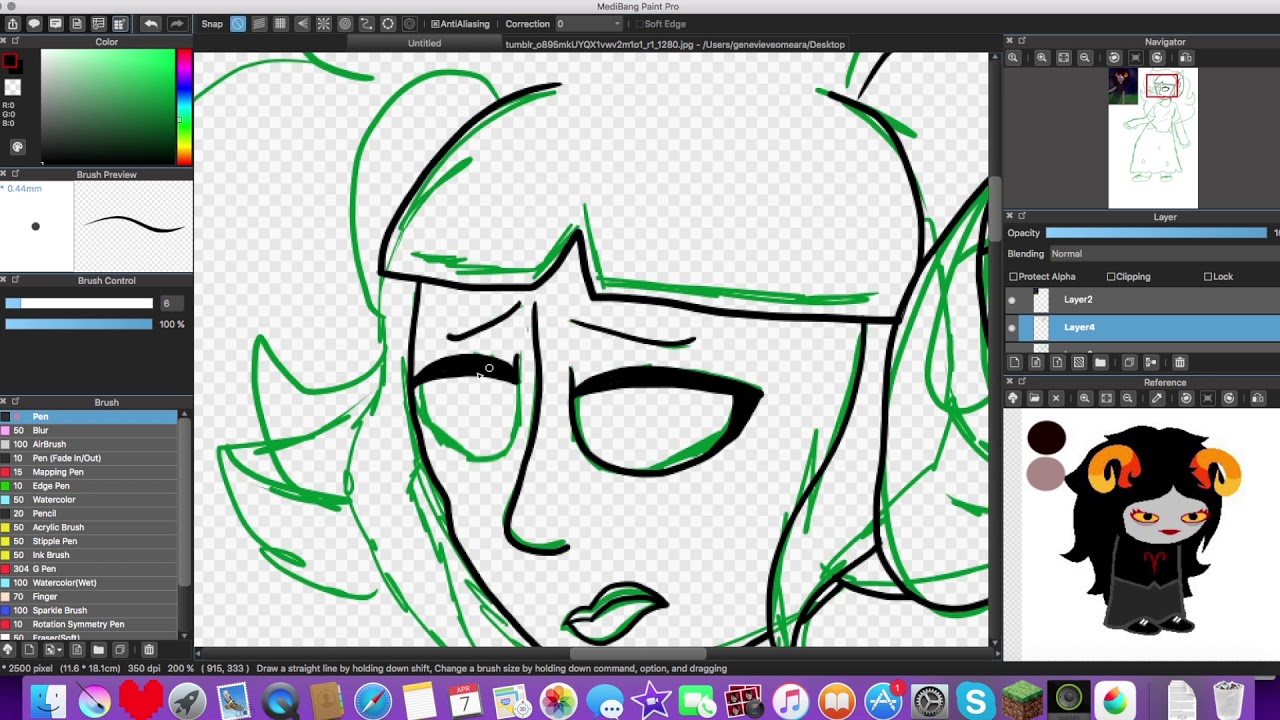Duplicate the current layer
Screen dimensions: 1280x720
pyautogui.click(x=1129, y=362)
